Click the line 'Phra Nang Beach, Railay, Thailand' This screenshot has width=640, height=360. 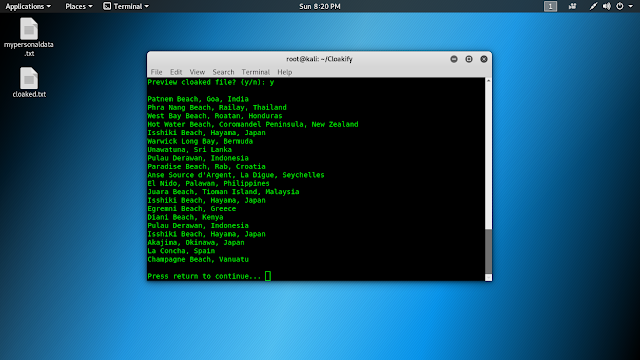point(217,107)
